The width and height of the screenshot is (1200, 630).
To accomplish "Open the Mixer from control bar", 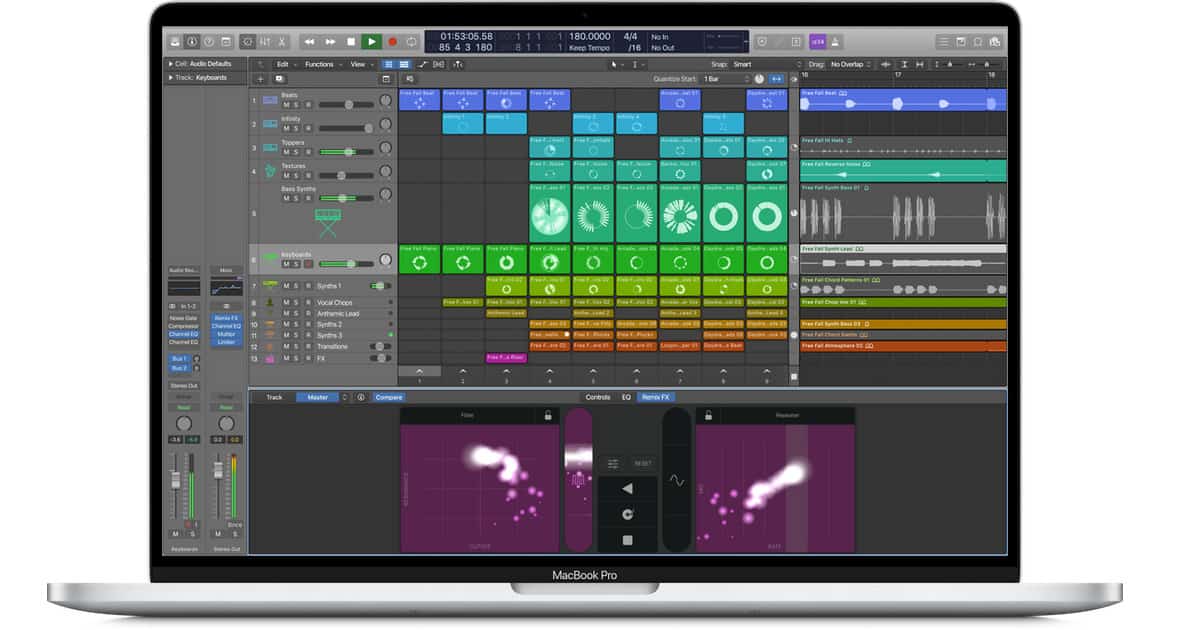I will point(265,42).
